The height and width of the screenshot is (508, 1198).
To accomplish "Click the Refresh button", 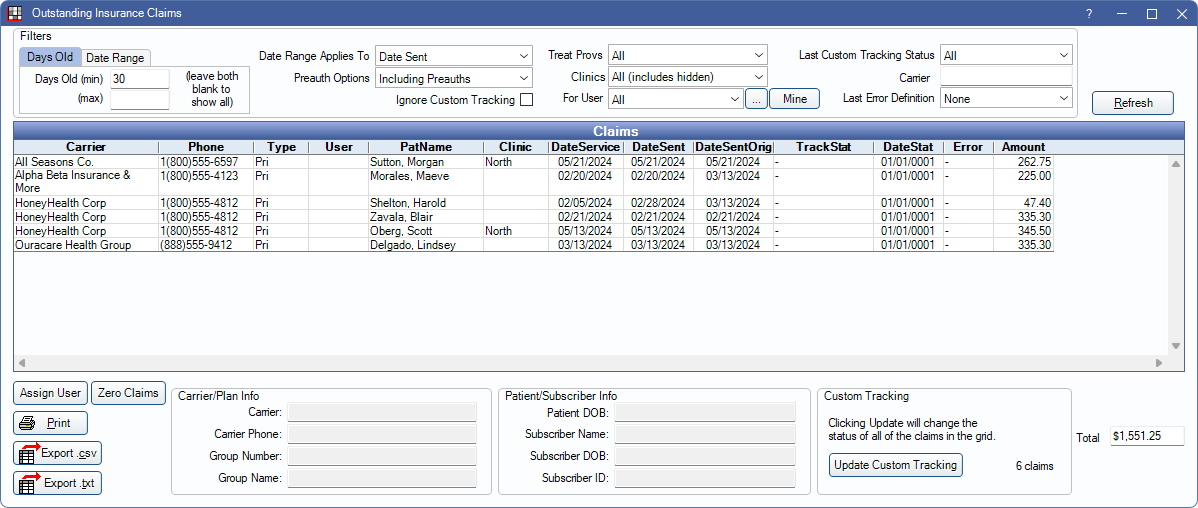I will pos(1132,103).
